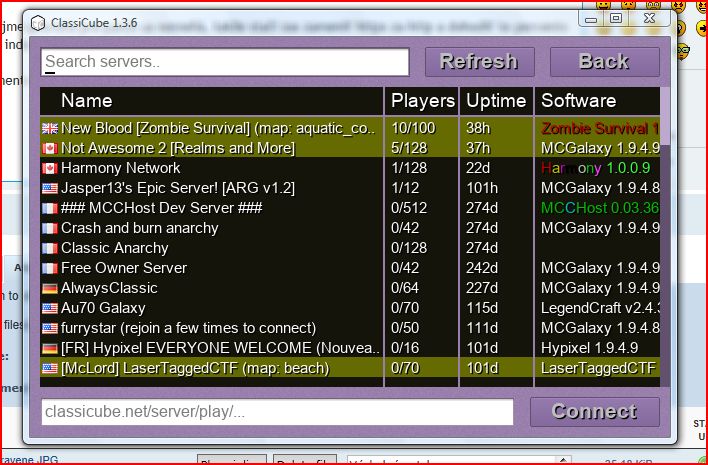Viewport: 708px width, 465px height.
Task: Go back with the Back button
Action: [605, 62]
